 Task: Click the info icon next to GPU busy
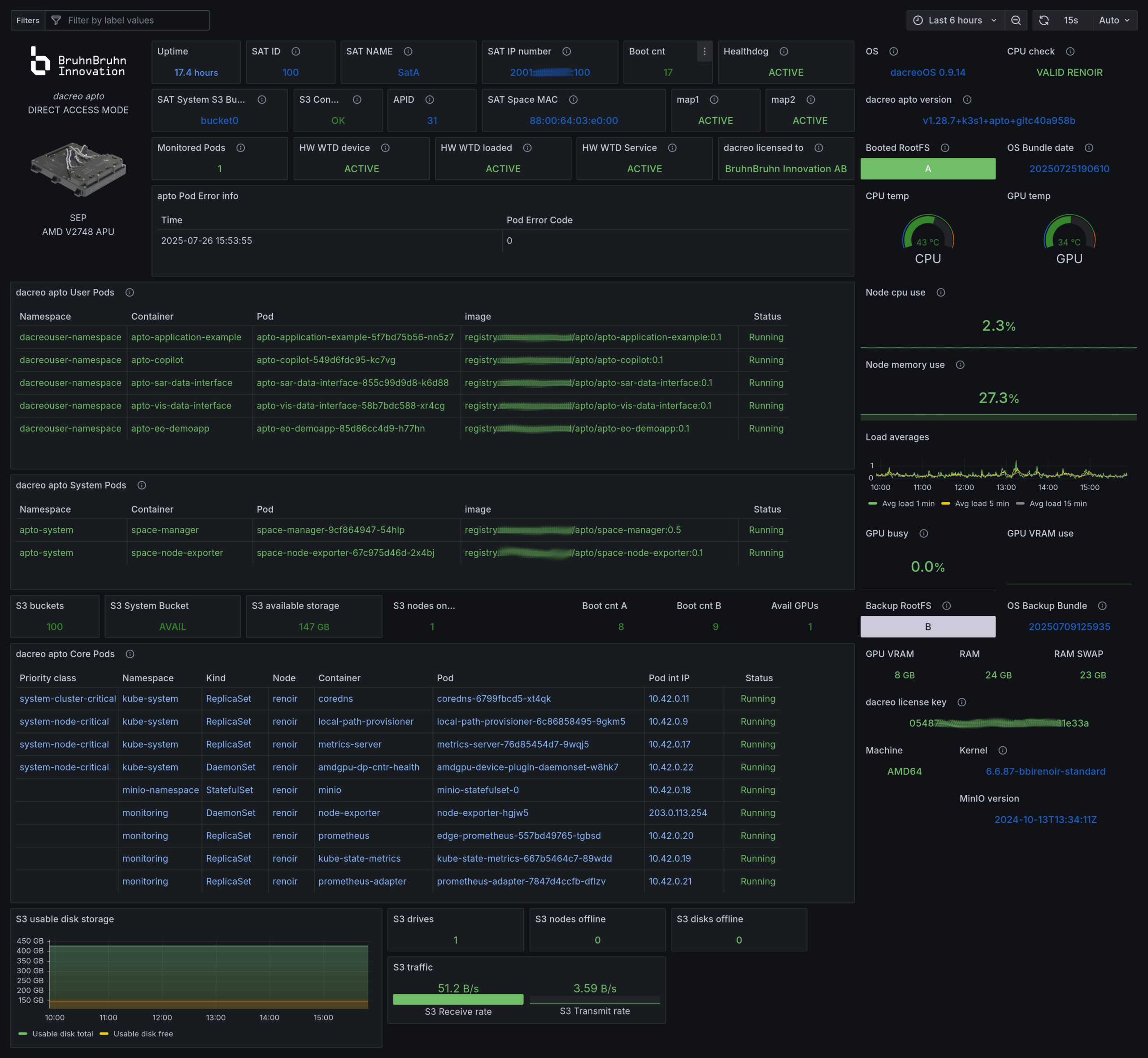click(x=924, y=534)
